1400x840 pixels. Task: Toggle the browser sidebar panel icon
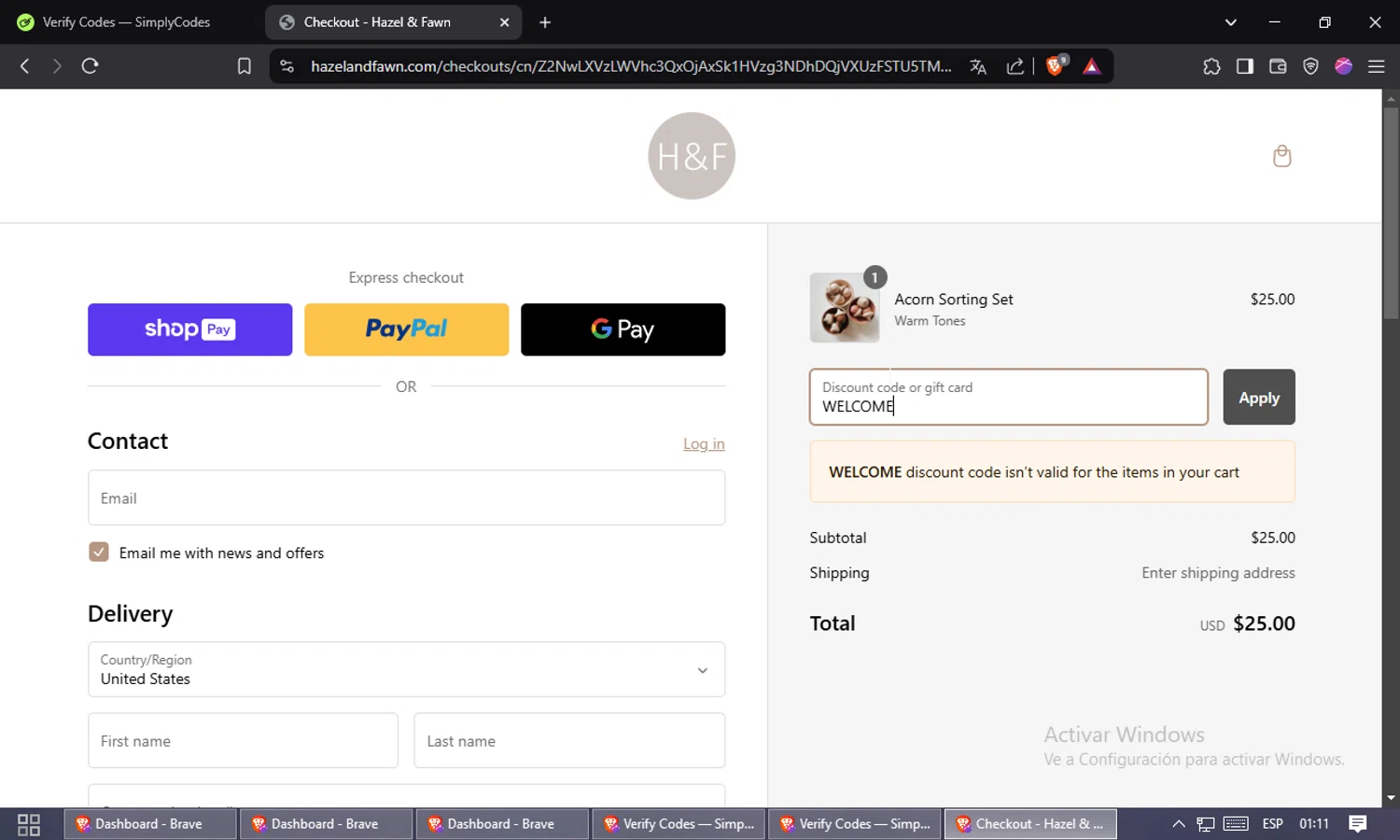[x=1245, y=66]
